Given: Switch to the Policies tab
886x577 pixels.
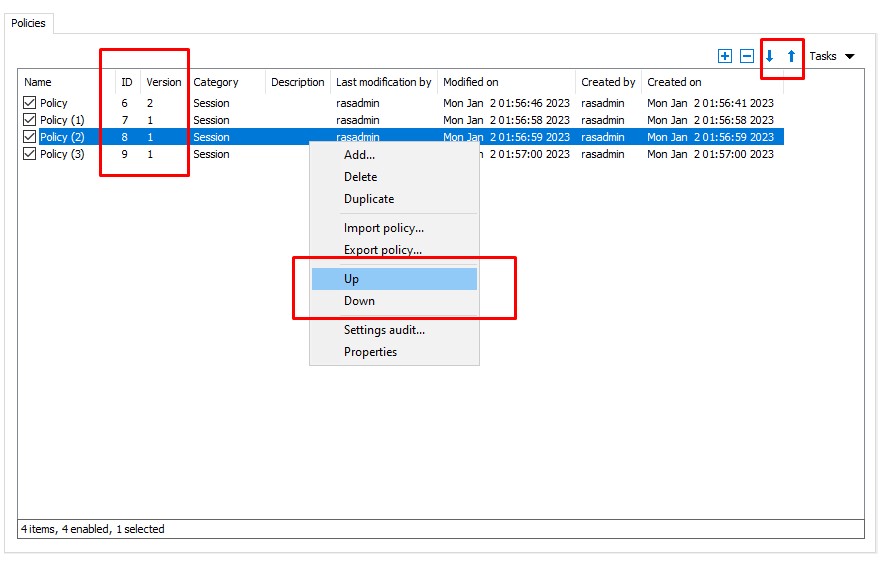Looking at the screenshot, I should click(29, 23).
